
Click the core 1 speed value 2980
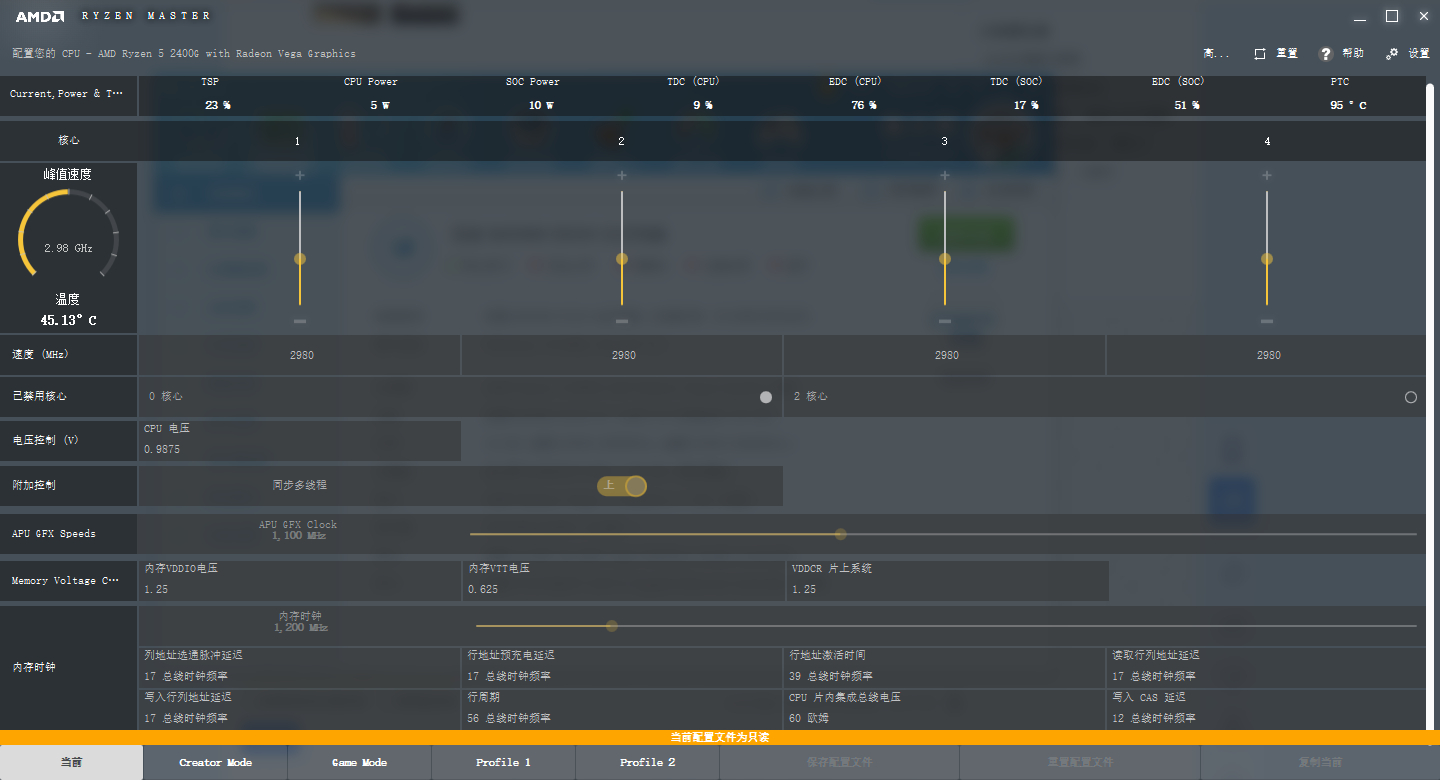301,355
